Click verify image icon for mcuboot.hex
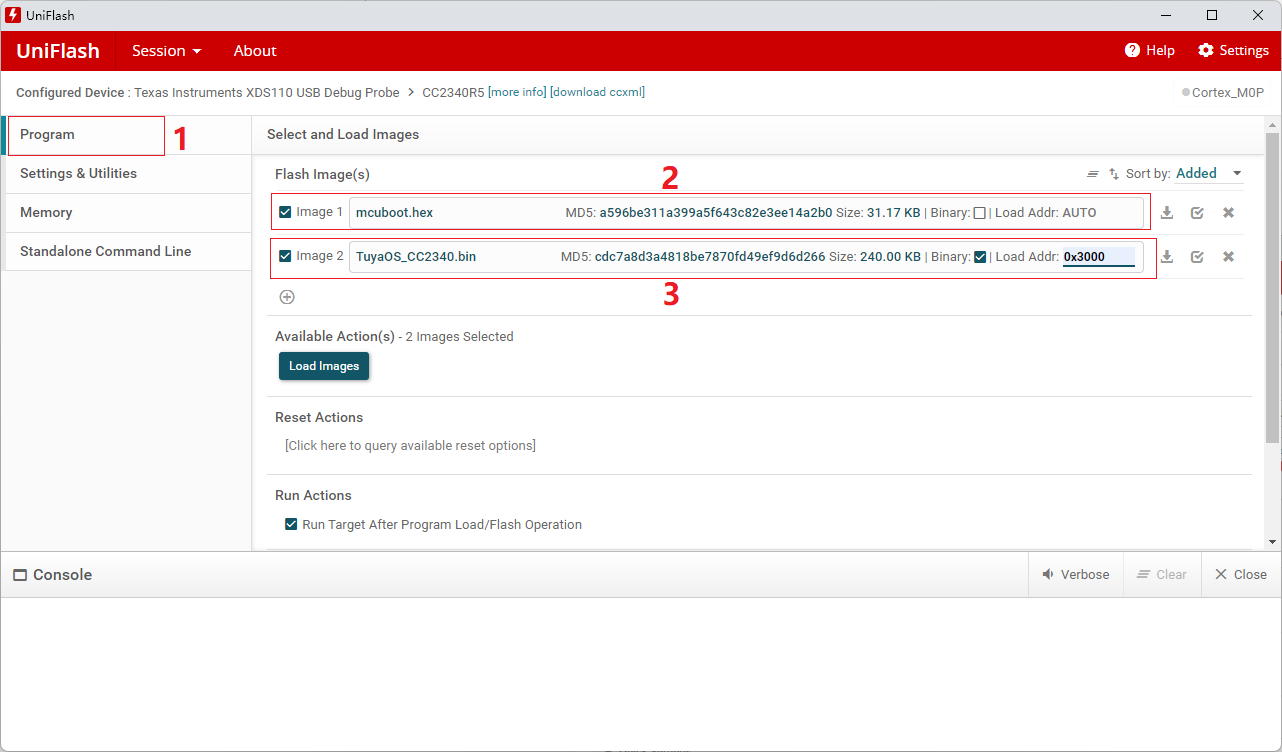 coord(1197,213)
